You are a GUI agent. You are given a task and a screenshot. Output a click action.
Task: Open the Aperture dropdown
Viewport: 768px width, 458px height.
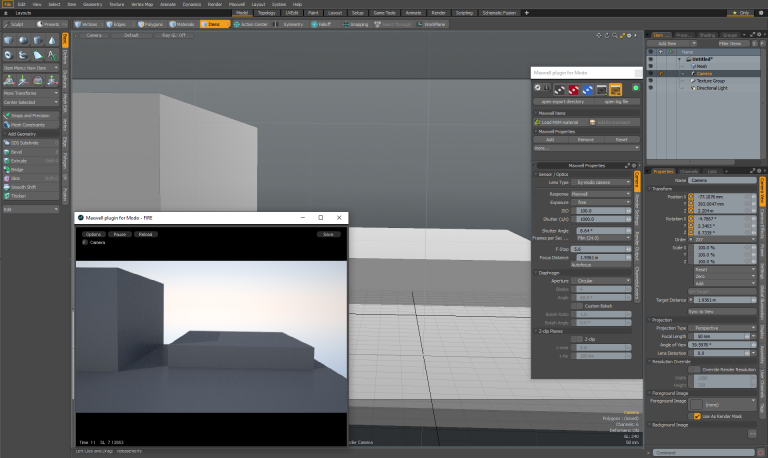click(x=601, y=281)
